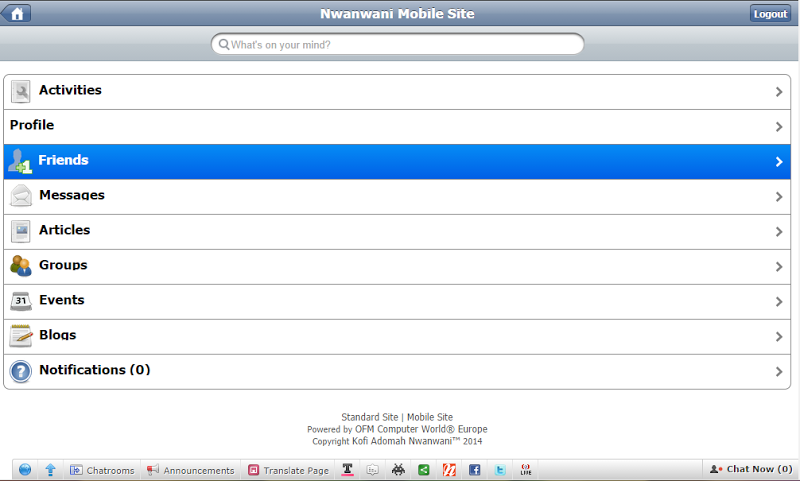Expand the Messages chevron arrow

coord(779,197)
